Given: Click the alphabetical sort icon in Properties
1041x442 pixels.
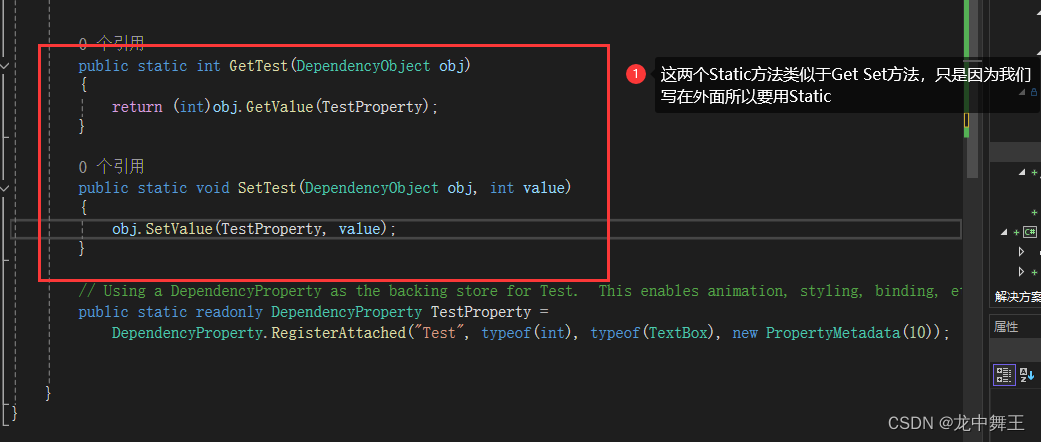Looking at the screenshot, I should [1028, 374].
